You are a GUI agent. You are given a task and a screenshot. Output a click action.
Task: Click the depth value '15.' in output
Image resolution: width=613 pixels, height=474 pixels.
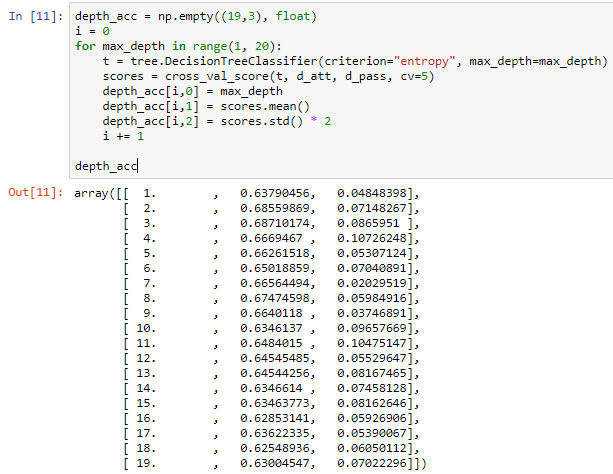click(146, 403)
